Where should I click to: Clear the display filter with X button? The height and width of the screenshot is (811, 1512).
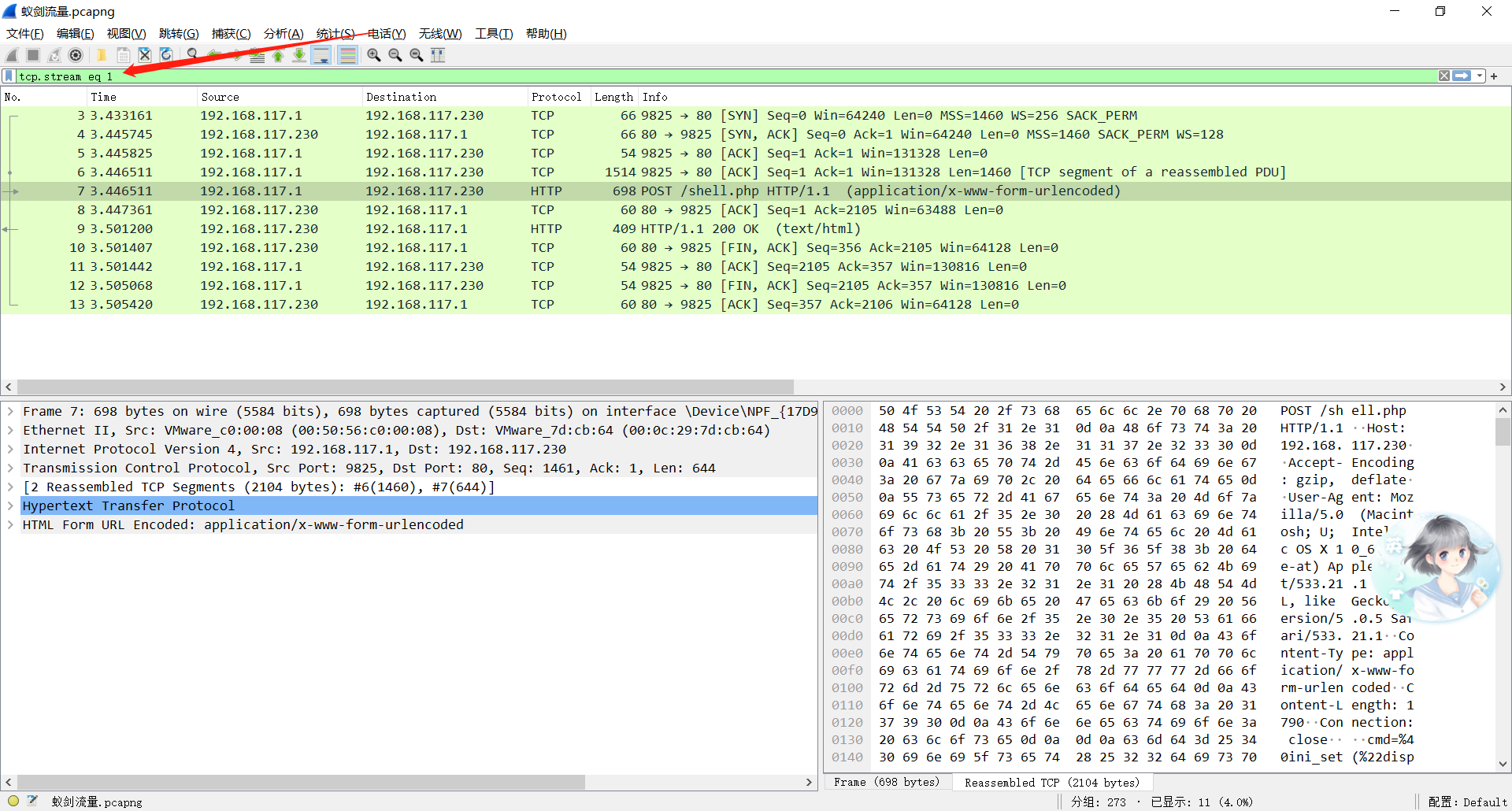1444,76
